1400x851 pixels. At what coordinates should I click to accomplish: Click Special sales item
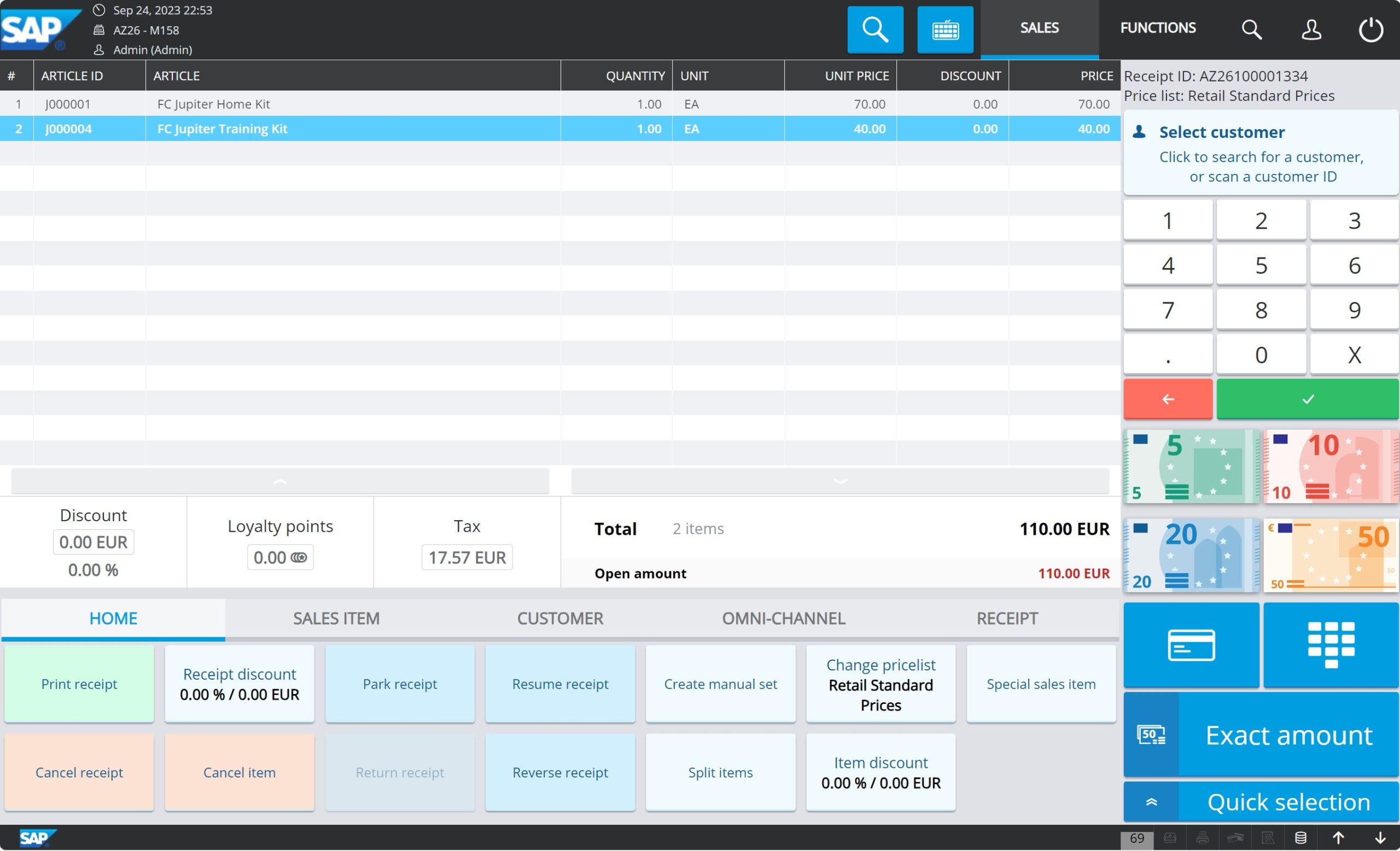point(1041,684)
